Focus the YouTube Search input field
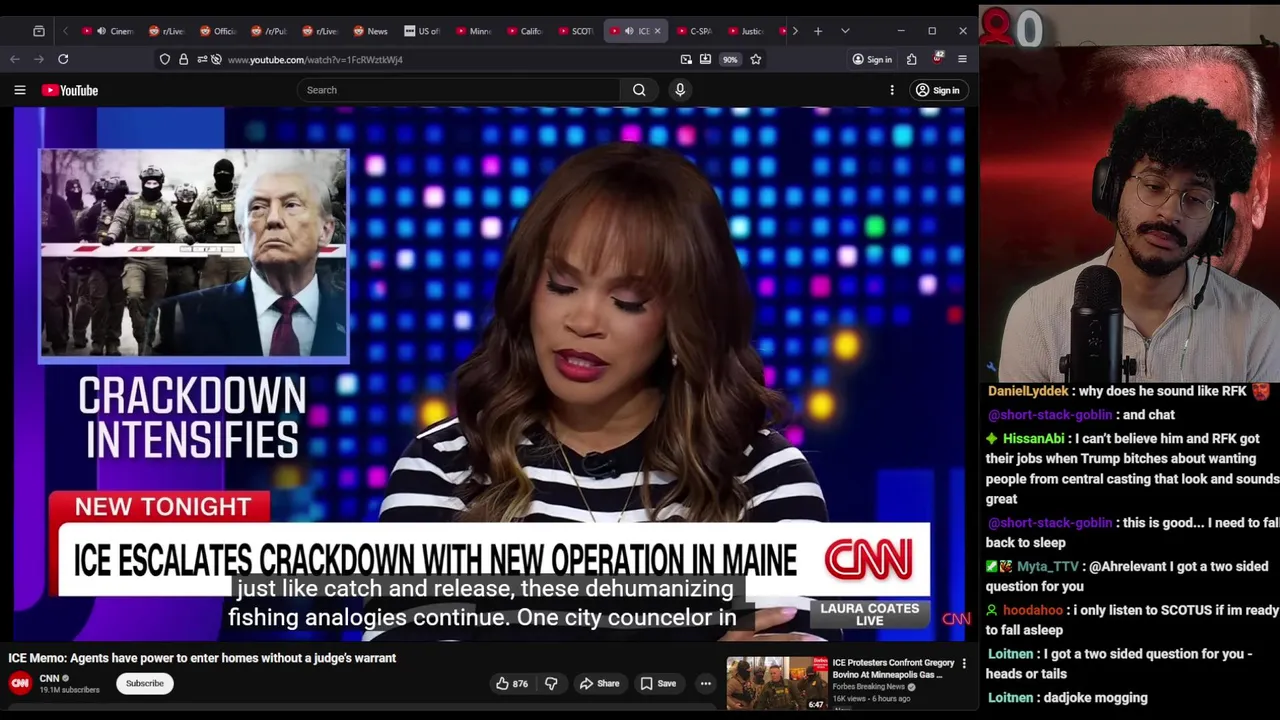 [458, 90]
